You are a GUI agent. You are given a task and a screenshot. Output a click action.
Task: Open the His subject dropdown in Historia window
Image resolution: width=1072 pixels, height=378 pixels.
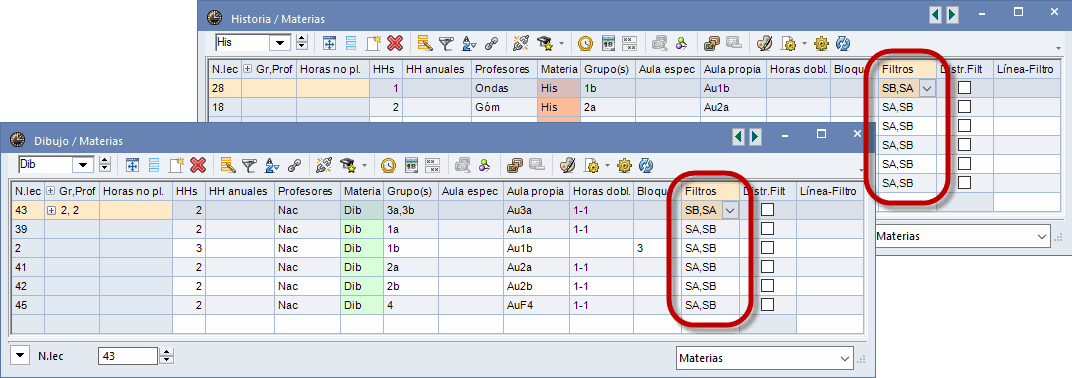tap(281, 42)
